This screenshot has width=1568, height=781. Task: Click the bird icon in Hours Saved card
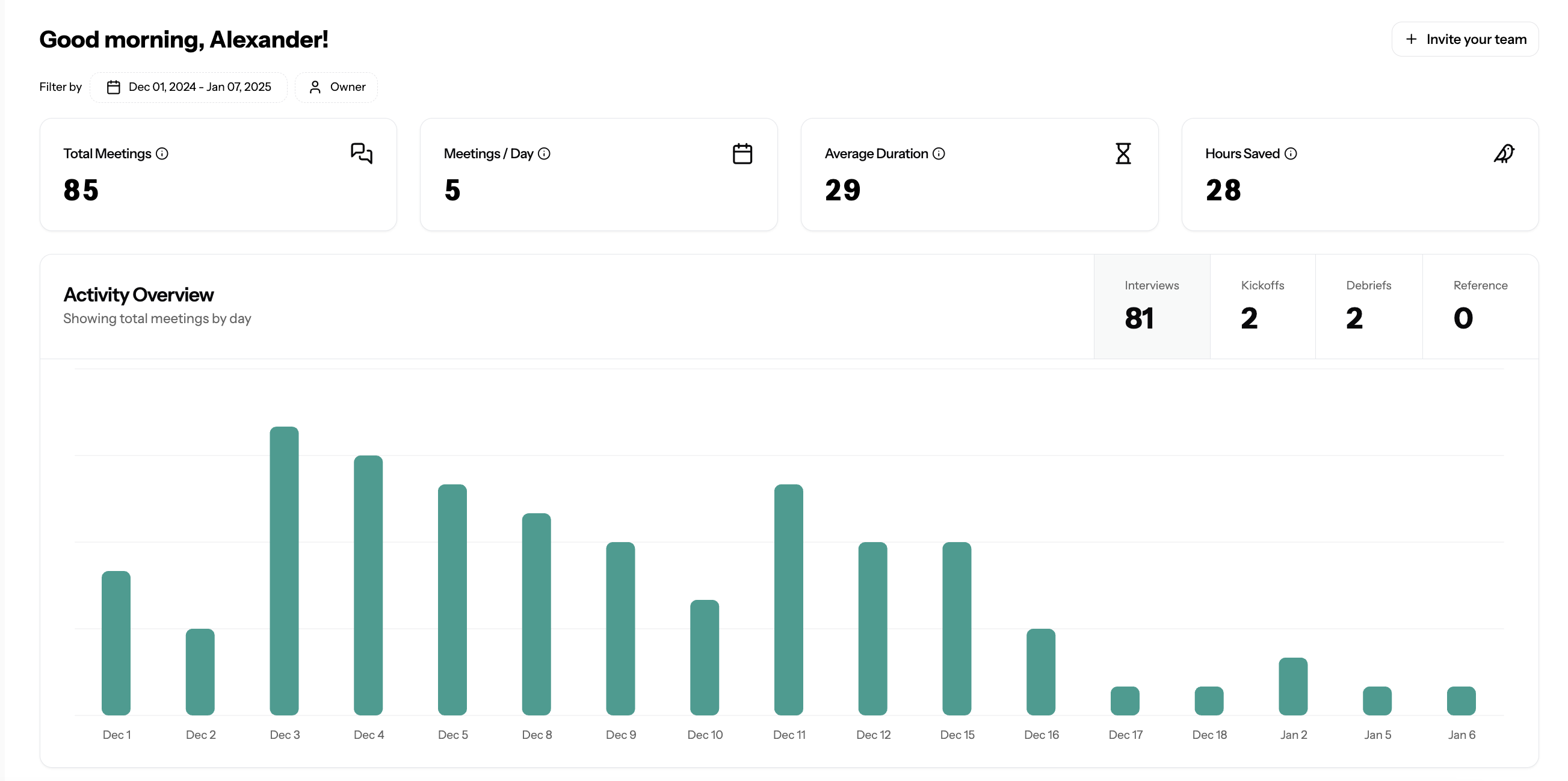1504,153
